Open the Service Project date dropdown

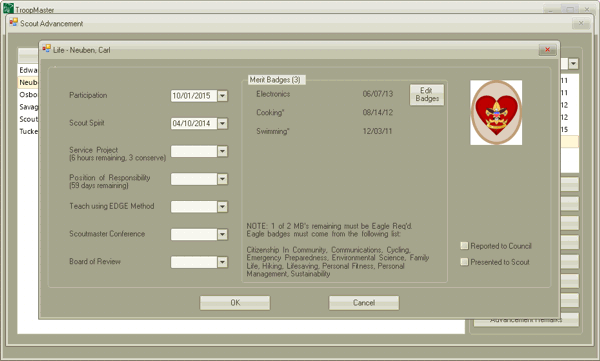[x=222, y=151]
